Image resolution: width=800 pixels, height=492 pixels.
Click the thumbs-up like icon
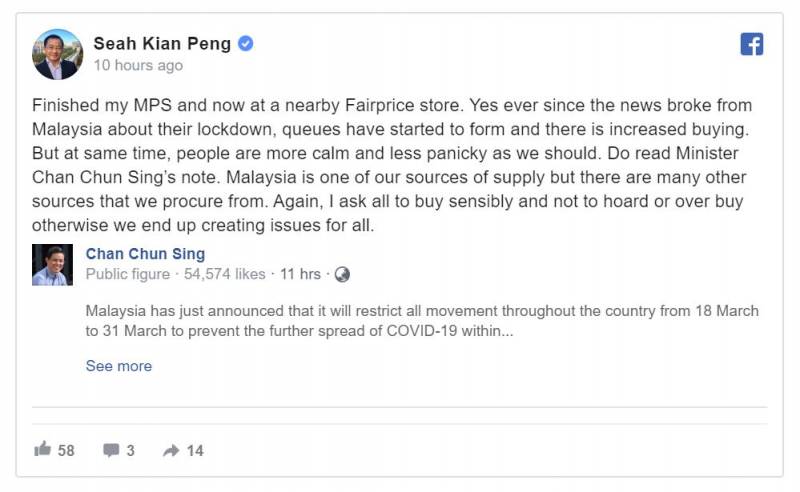point(42,450)
